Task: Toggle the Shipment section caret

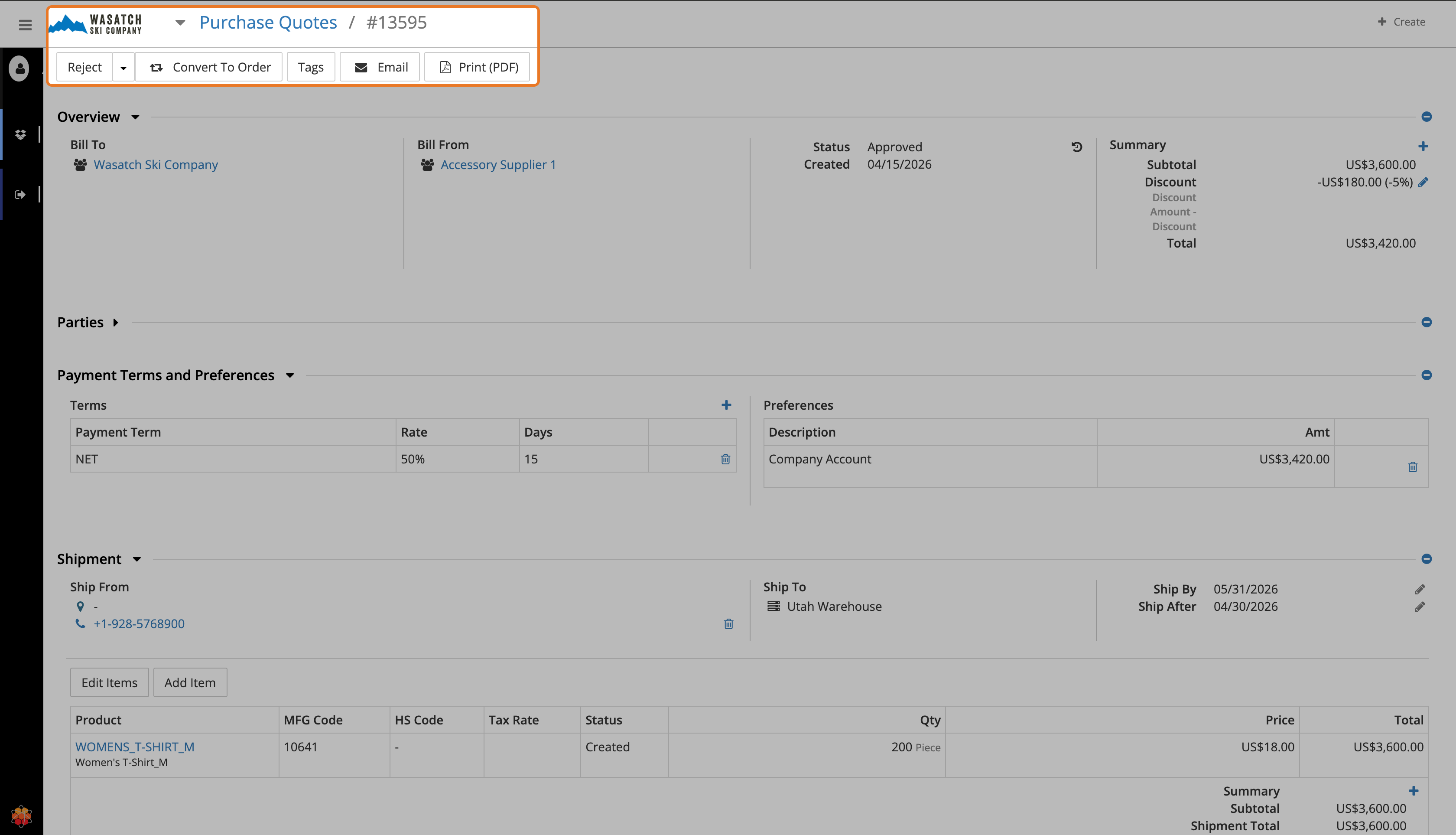Action: click(137, 560)
